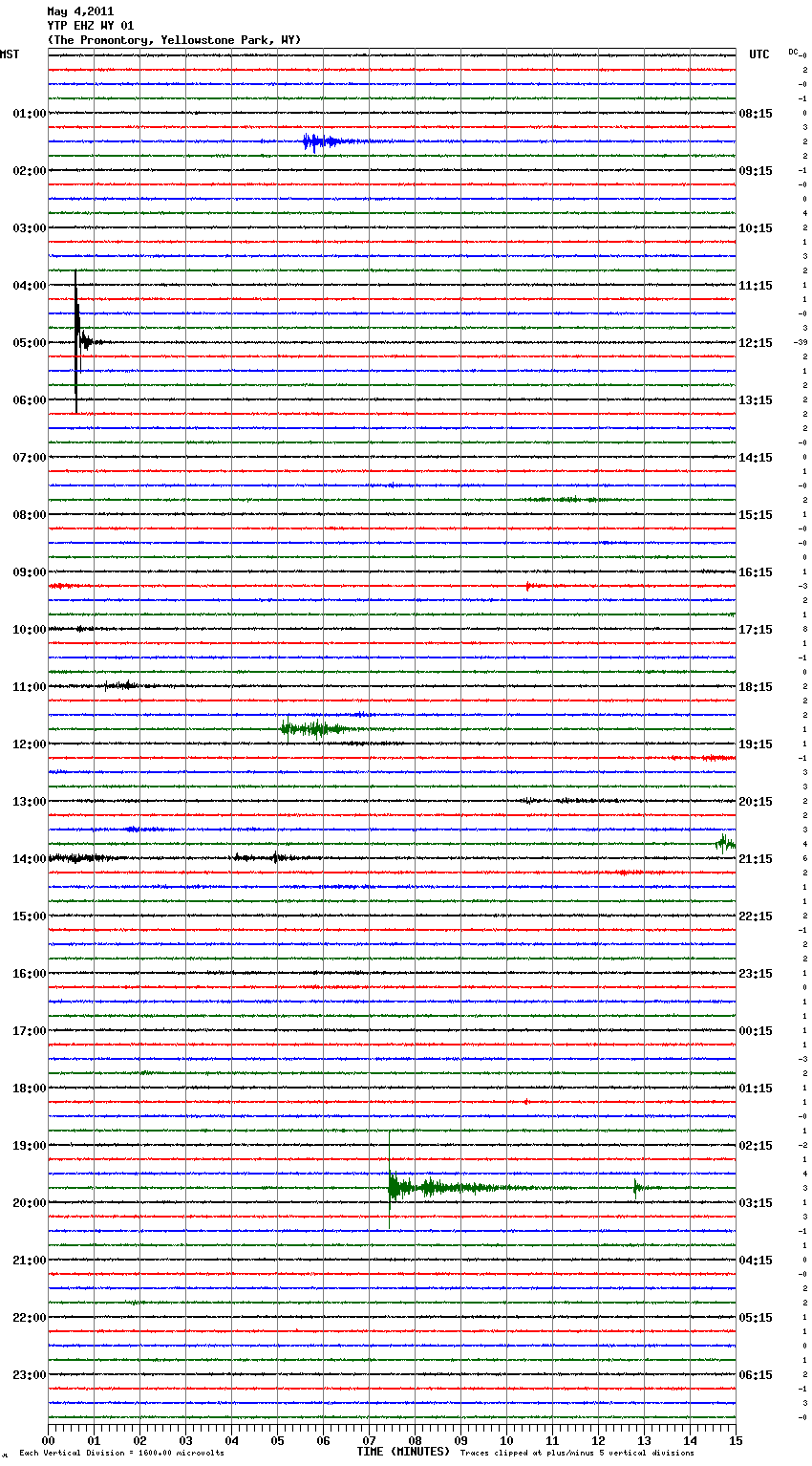Screen dimensions: 812x1466
Task: Click the -39 DC offset value
Action: [x=800, y=343]
